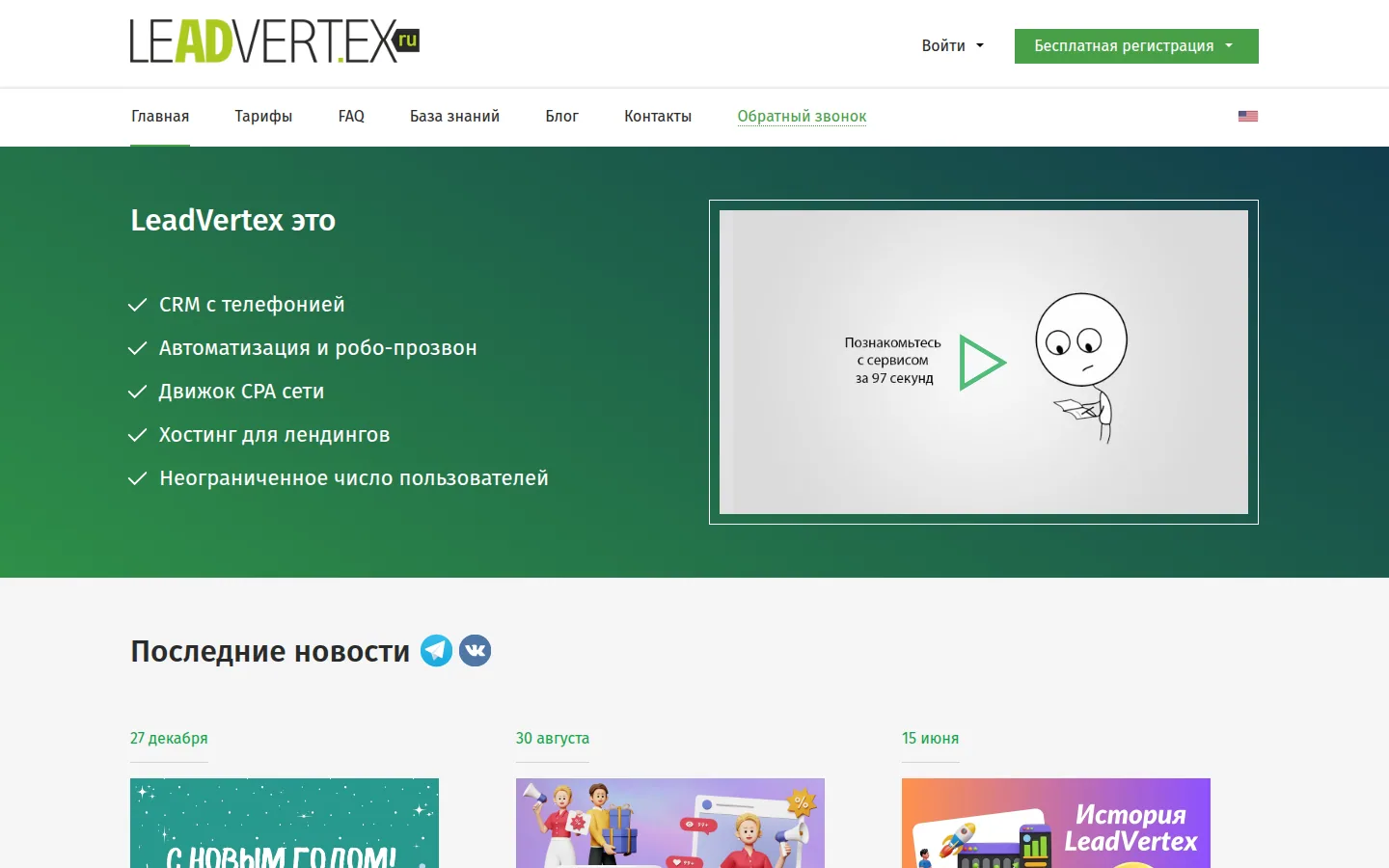Click the Познакомьтесь с сервисом video caption
1389x868 pixels.
coord(893,361)
